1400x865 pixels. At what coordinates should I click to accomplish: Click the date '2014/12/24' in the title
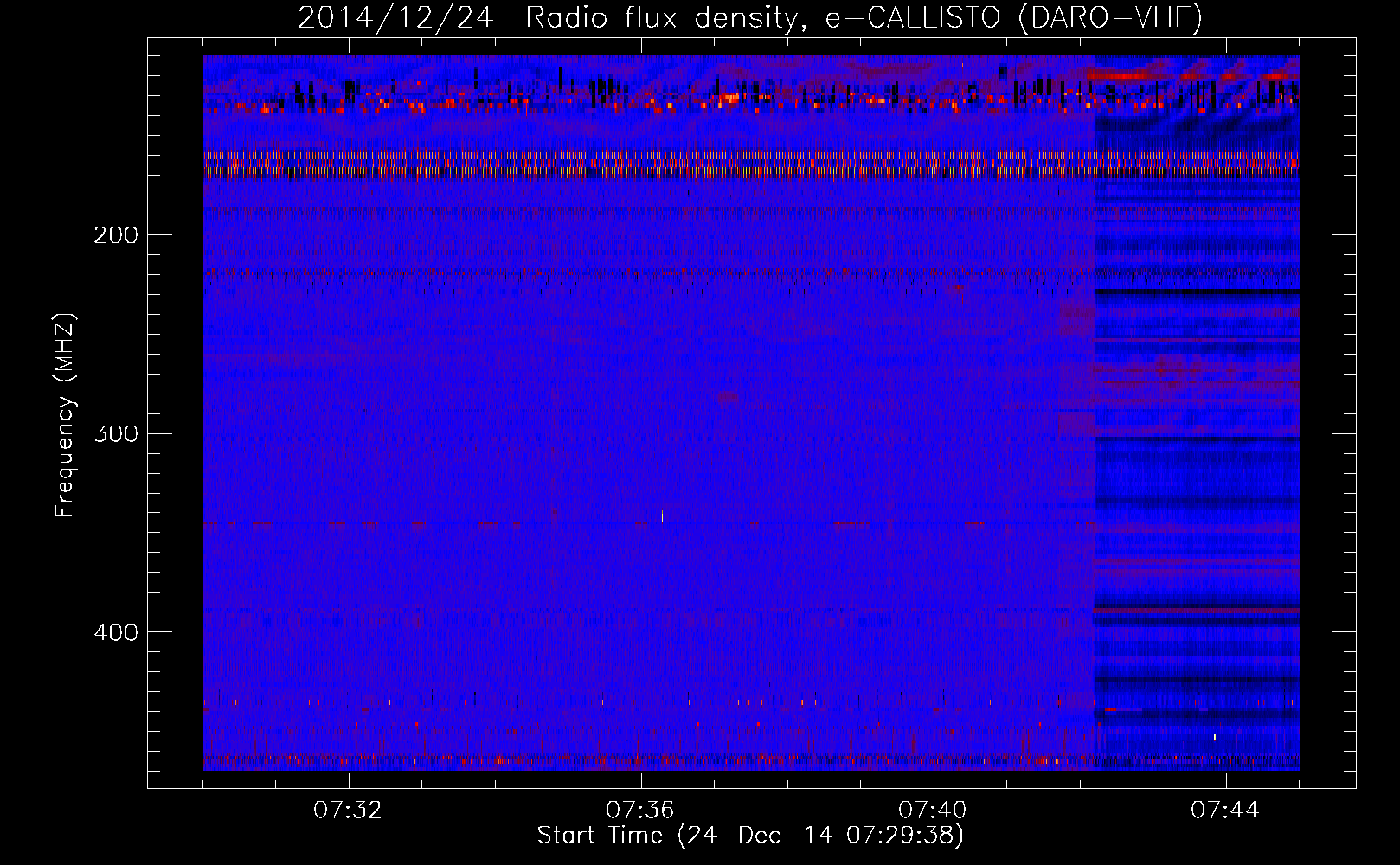(395, 17)
